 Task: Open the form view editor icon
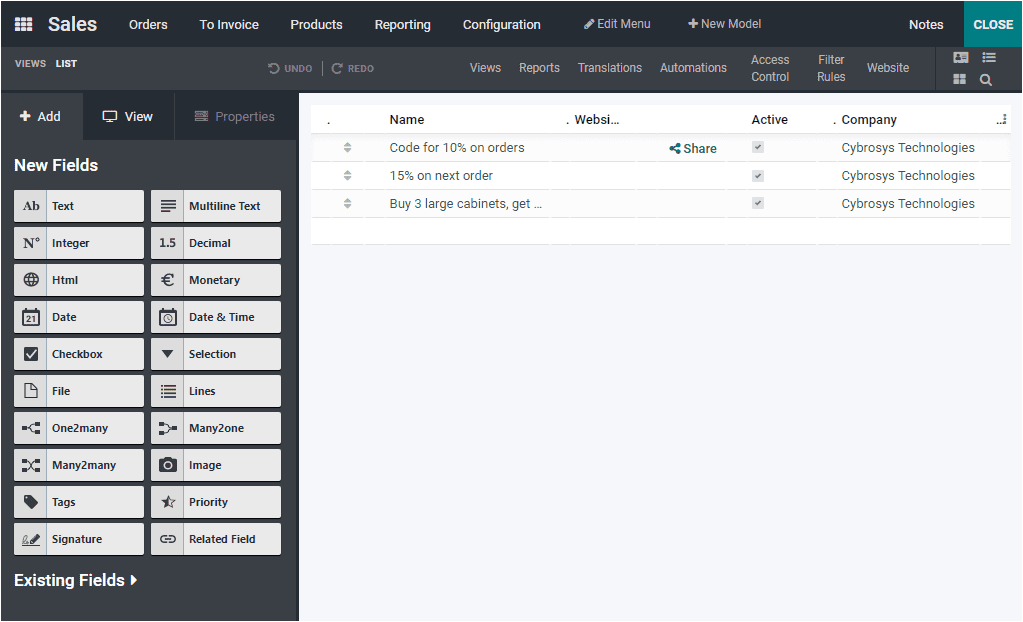click(961, 57)
